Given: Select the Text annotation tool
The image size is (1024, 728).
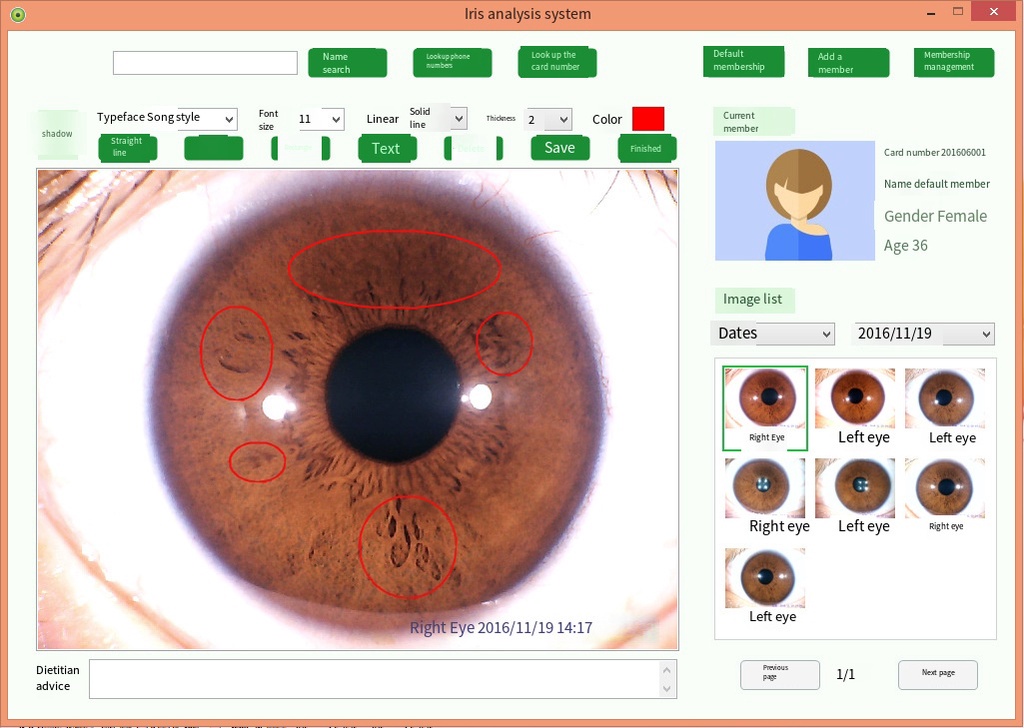Looking at the screenshot, I should tap(387, 147).
